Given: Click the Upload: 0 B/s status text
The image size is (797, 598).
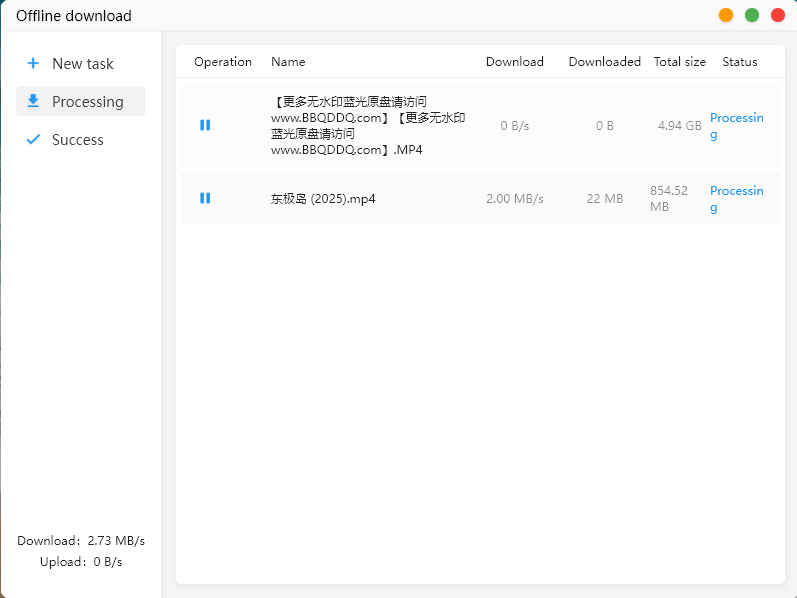Looking at the screenshot, I should [x=81, y=561].
